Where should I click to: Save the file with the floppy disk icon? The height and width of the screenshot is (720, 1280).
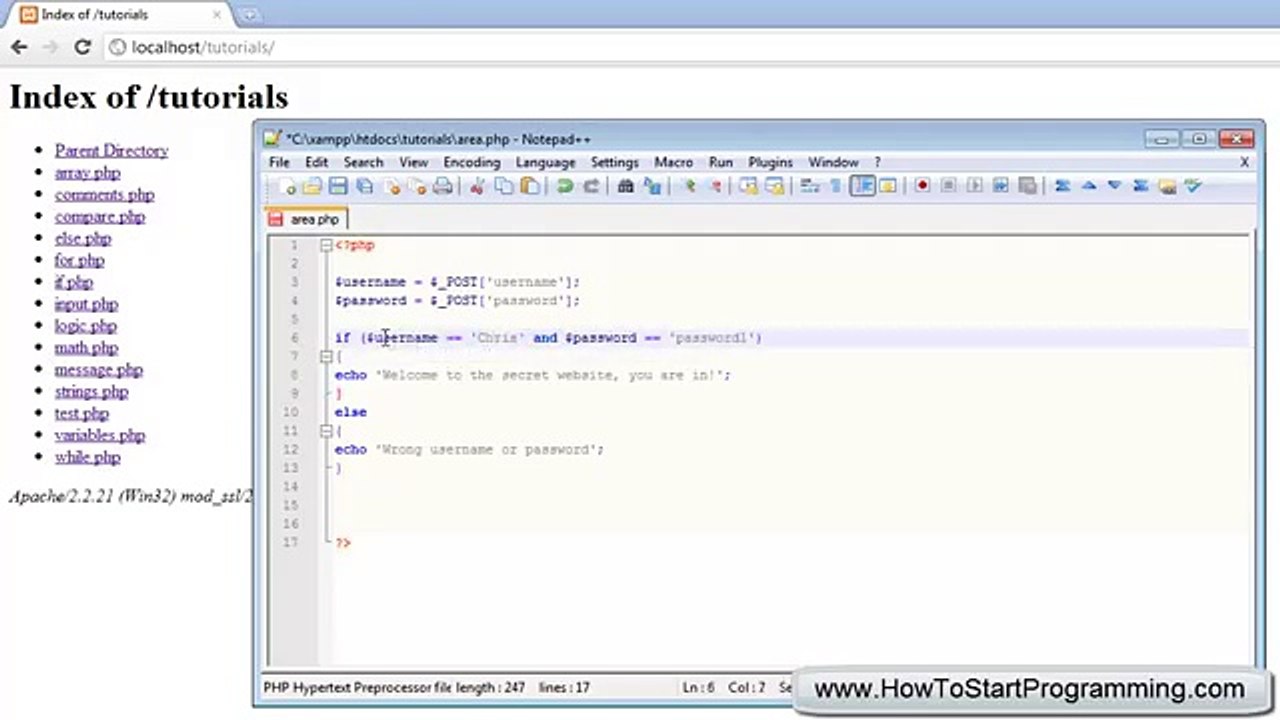pyautogui.click(x=338, y=186)
